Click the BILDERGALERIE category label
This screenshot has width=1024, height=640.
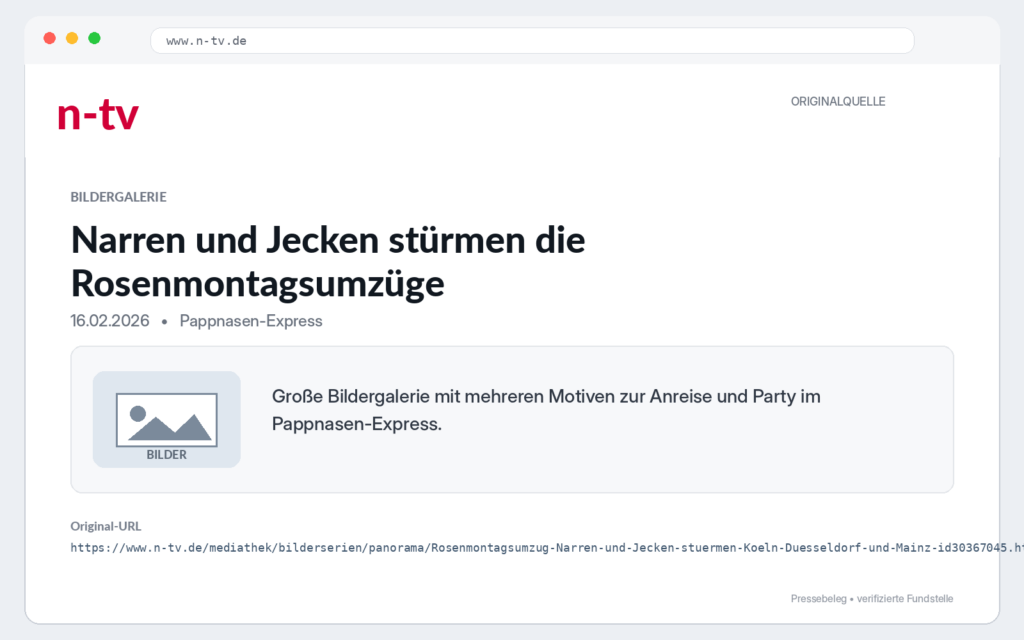point(118,197)
